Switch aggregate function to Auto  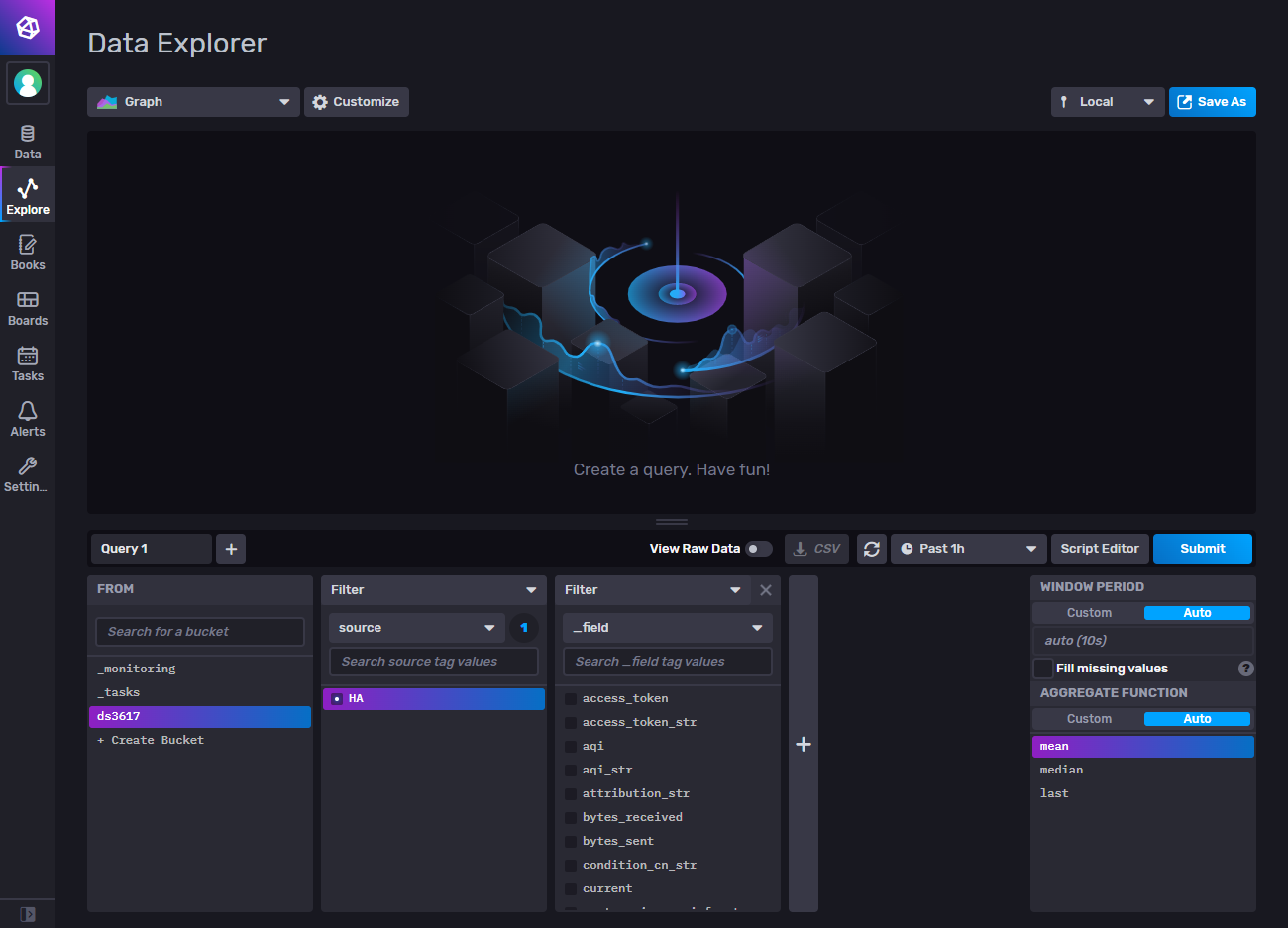click(1197, 719)
